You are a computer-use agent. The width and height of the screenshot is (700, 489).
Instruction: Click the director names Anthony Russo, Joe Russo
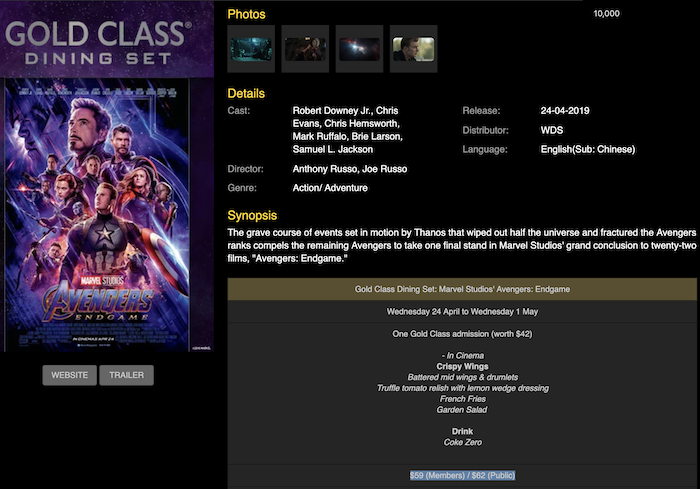[349, 169]
